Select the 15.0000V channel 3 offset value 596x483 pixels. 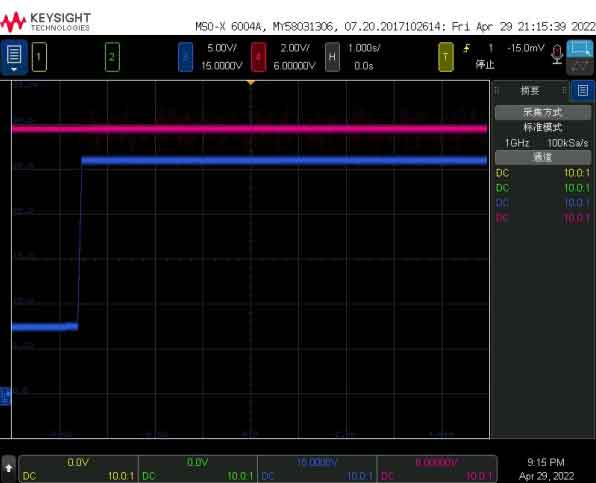[222, 66]
